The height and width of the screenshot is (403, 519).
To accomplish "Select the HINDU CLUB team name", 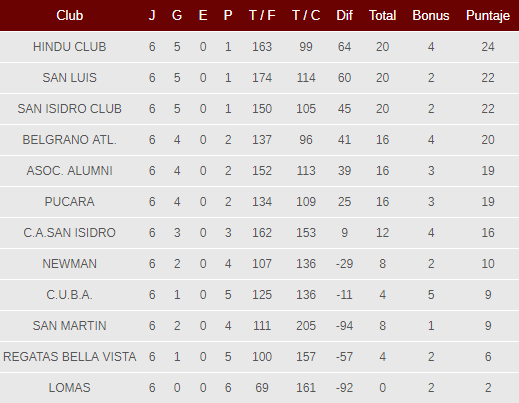I will click(x=69, y=47).
